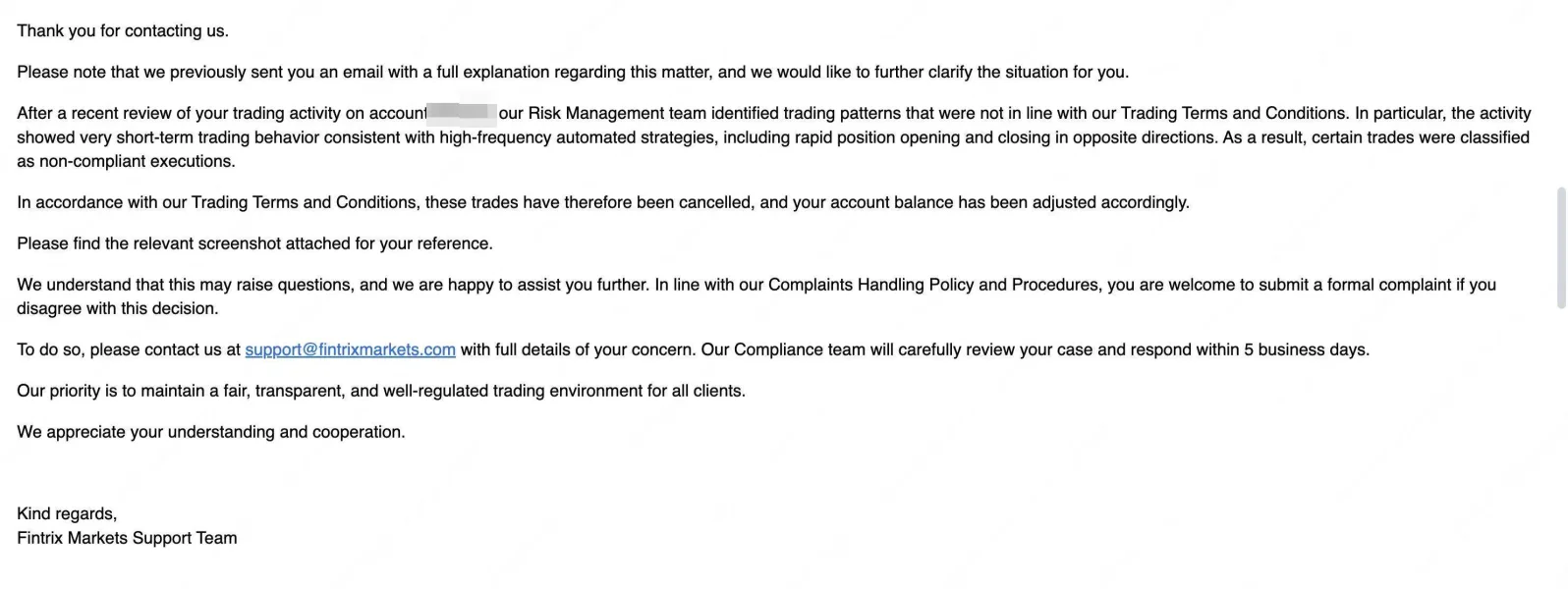Click the "relevant screenshot attached" sentence

255,243
